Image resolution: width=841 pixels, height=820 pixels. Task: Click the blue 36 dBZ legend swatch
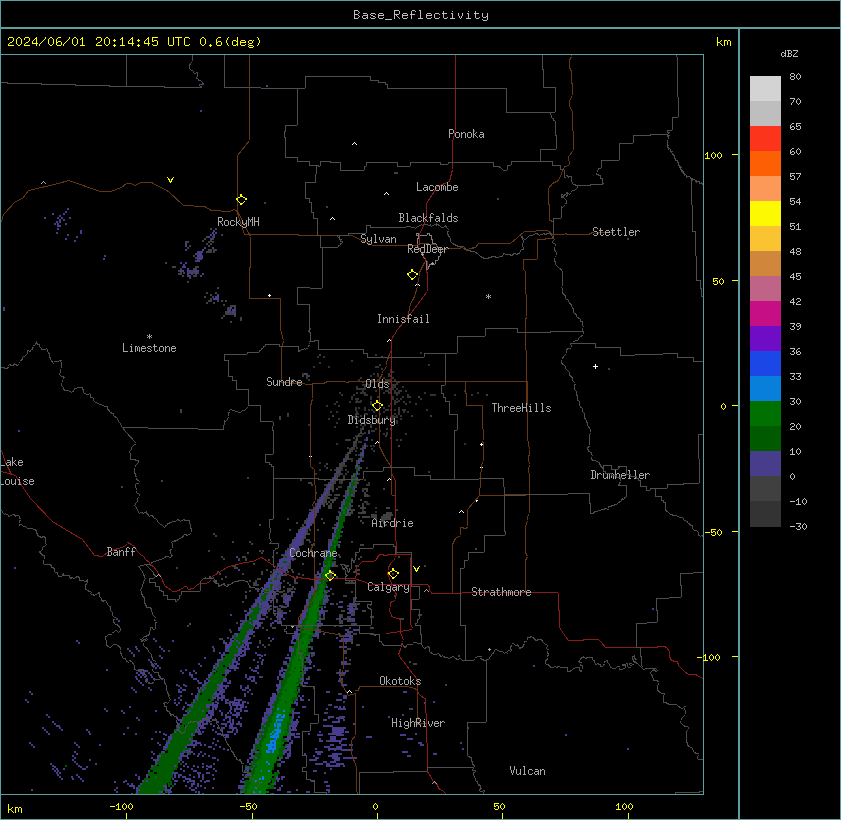tap(765, 364)
